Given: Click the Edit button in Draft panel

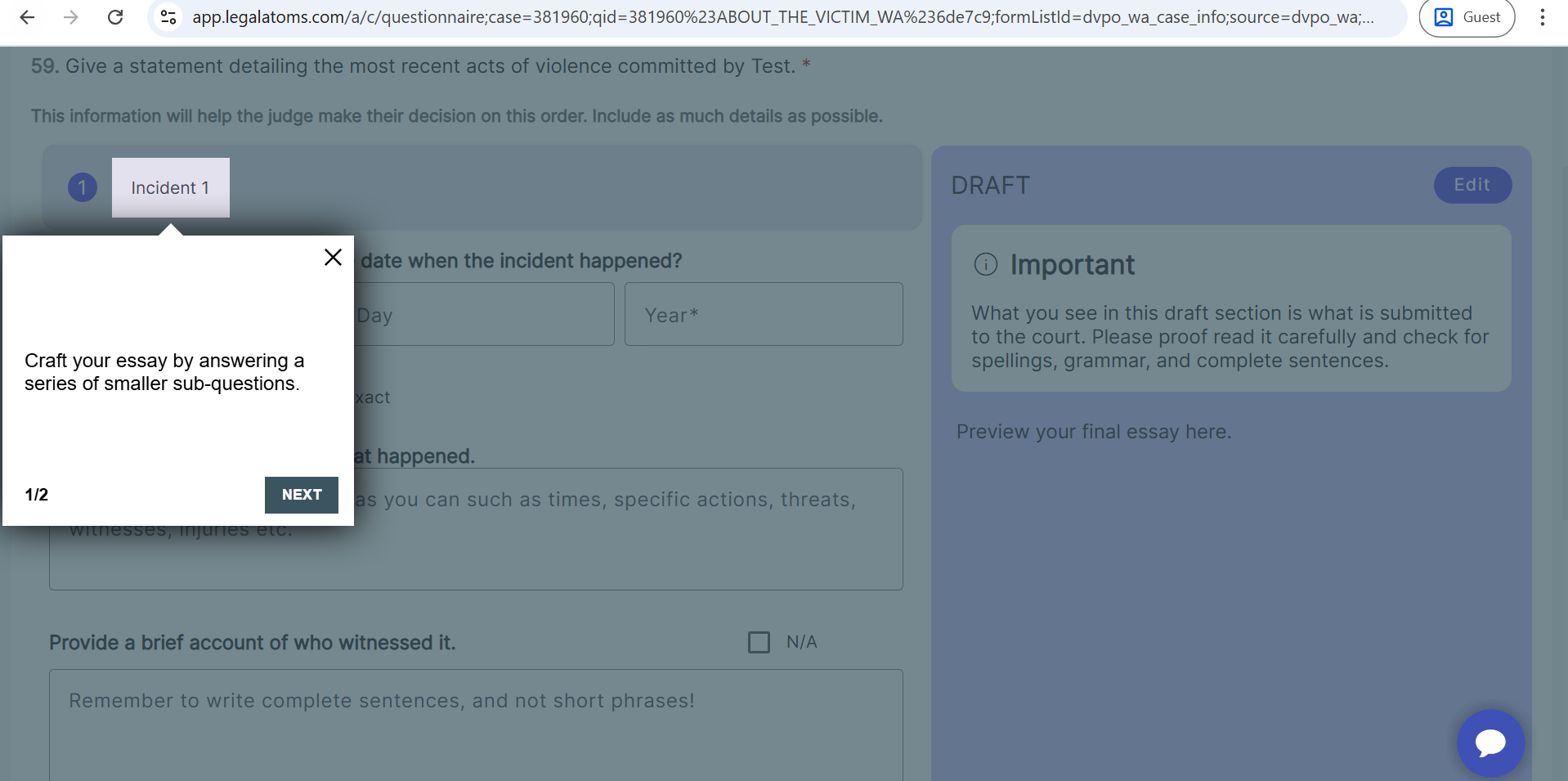Looking at the screenshot, I should tap(1472, 185).
